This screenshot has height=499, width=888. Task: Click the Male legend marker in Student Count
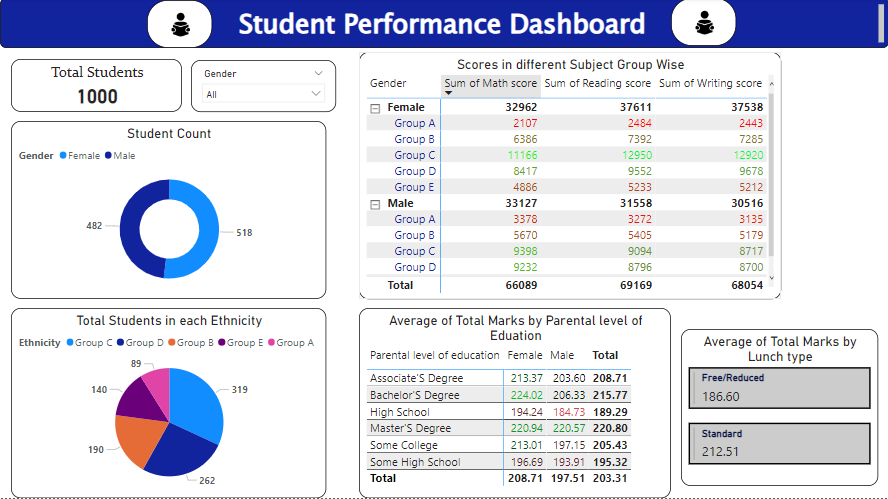point(109,156)
